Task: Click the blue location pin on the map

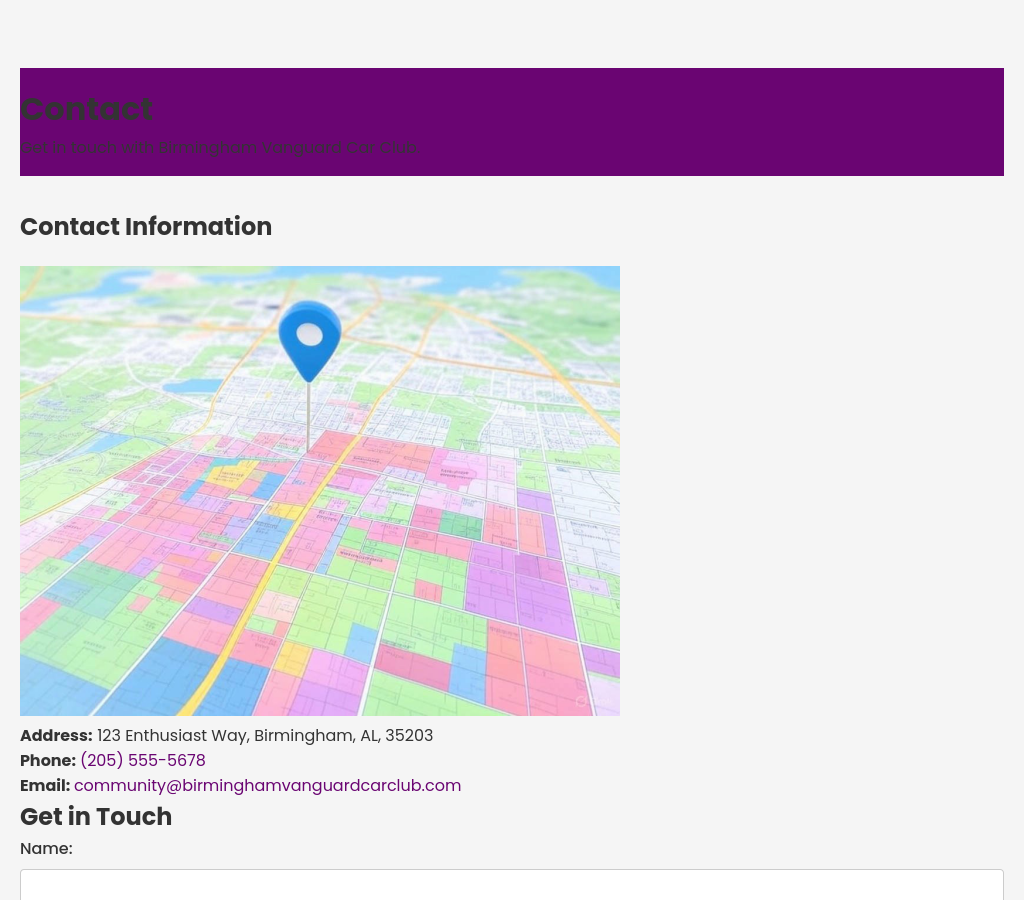Action: 309,340
